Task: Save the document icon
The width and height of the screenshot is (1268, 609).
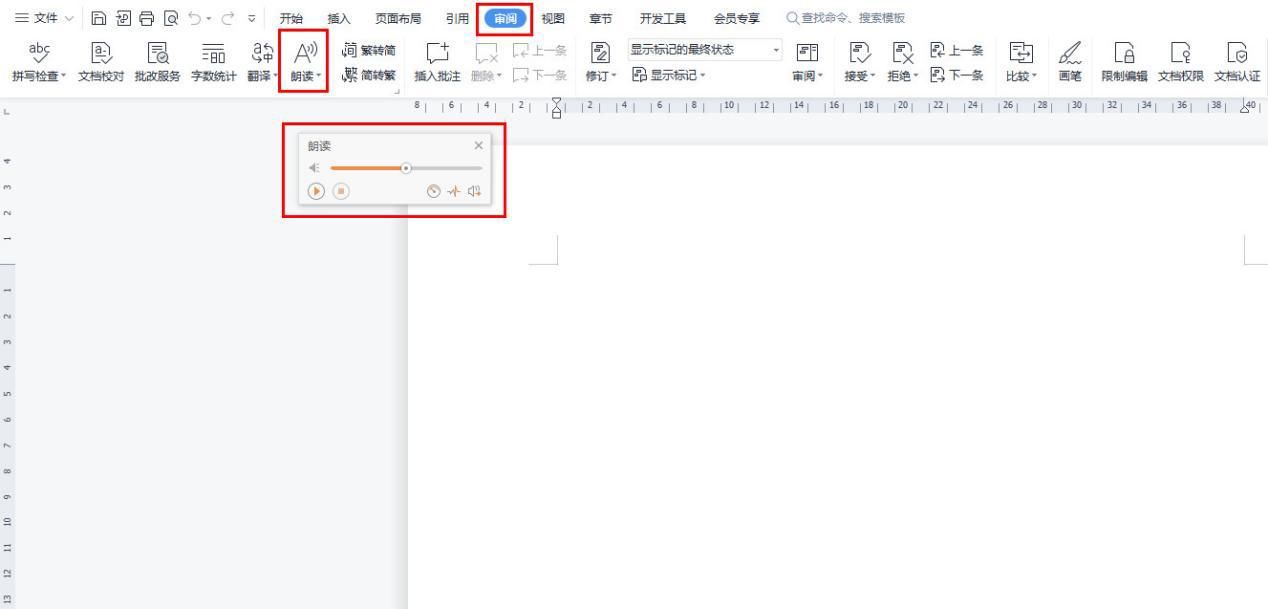Action: pos(98,18)
